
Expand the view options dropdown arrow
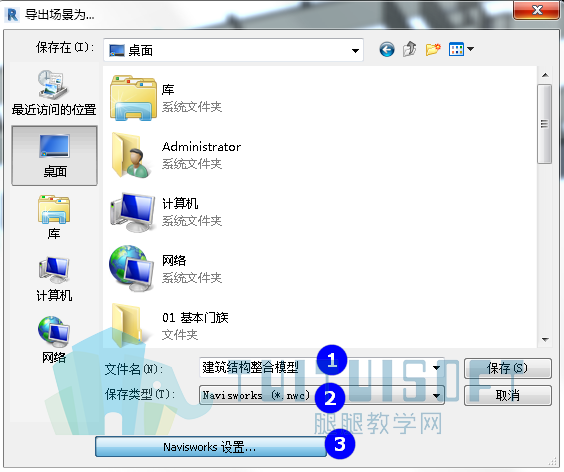pos(470,49)
